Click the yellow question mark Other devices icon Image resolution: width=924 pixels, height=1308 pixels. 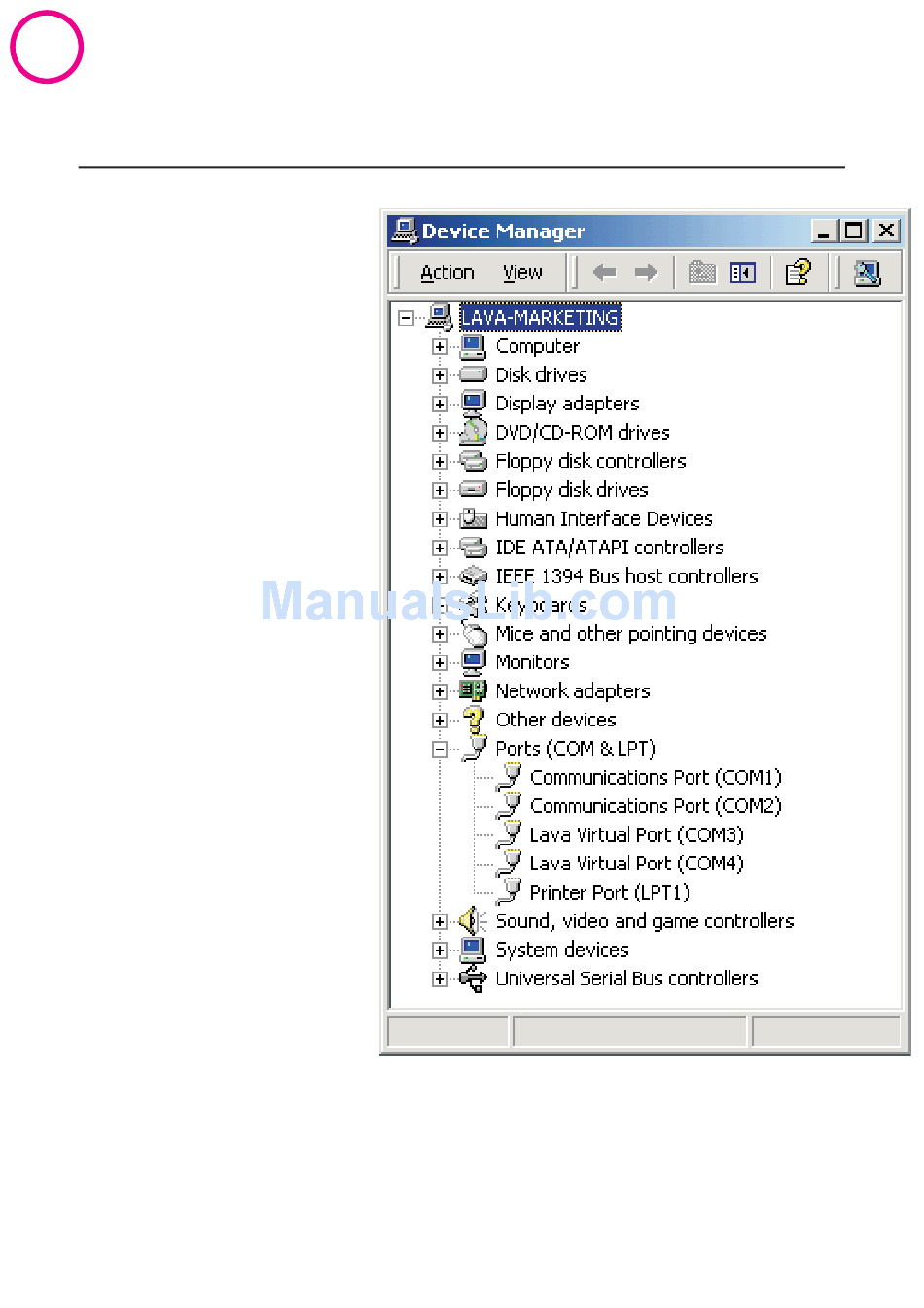coord(474,720)
